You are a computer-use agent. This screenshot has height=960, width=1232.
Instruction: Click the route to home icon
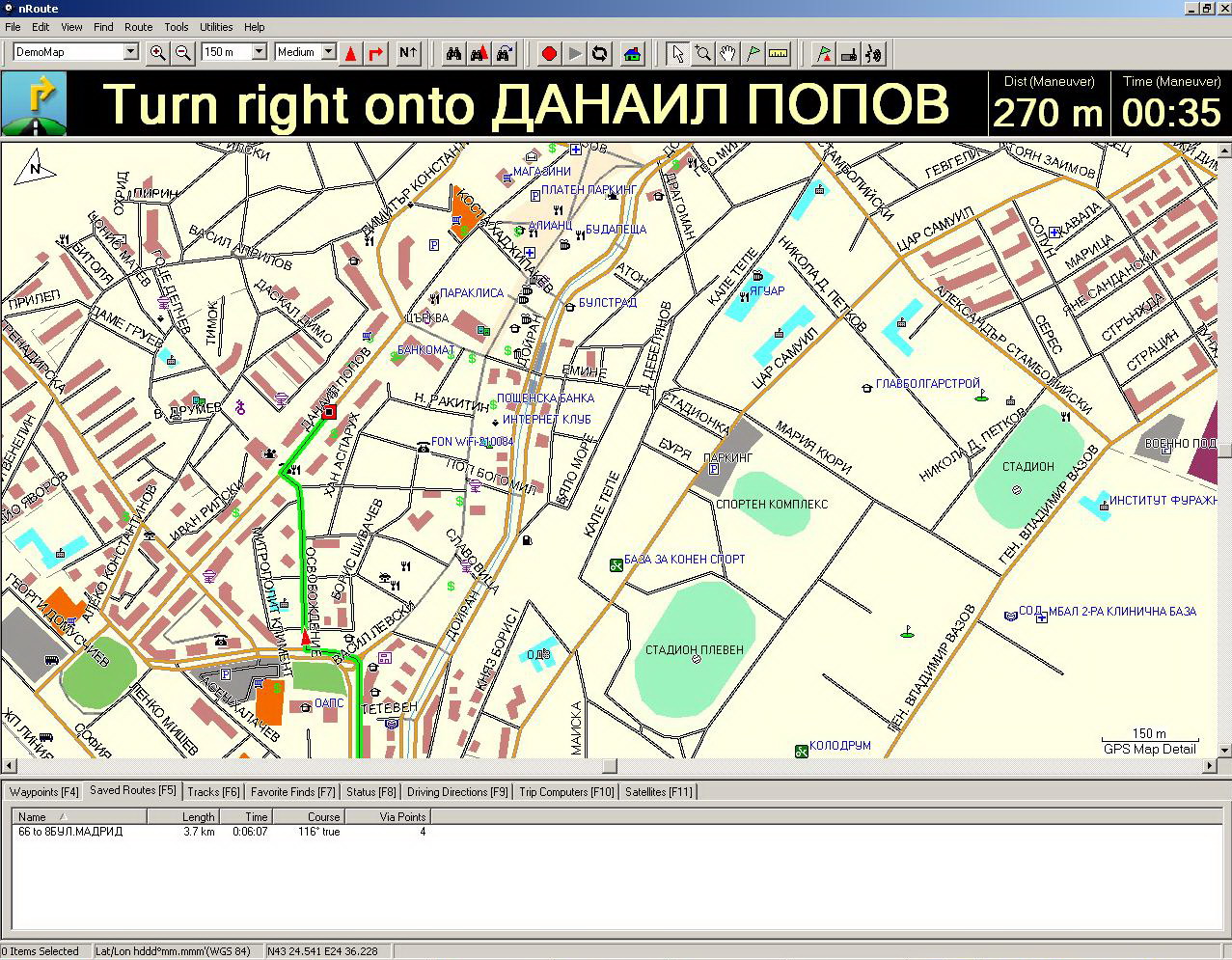click(x=632, y=53)
